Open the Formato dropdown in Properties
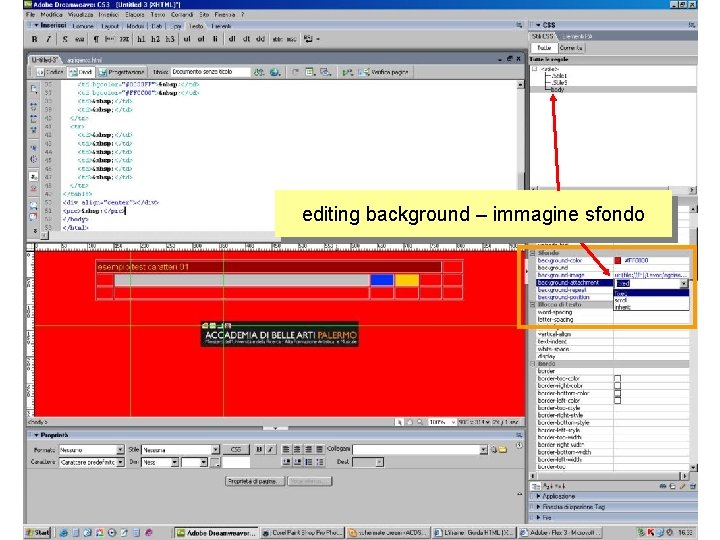This screenshot has width=720, height=540. [x=120, y=450]
